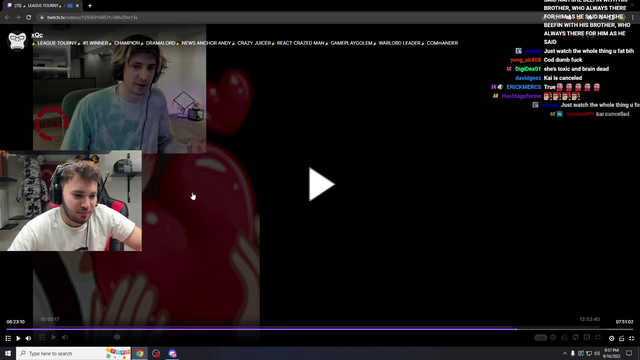Click yvng_sir808 username in chat
The height and width of the screenshot is (360, 640).
(x=526, y=60)
